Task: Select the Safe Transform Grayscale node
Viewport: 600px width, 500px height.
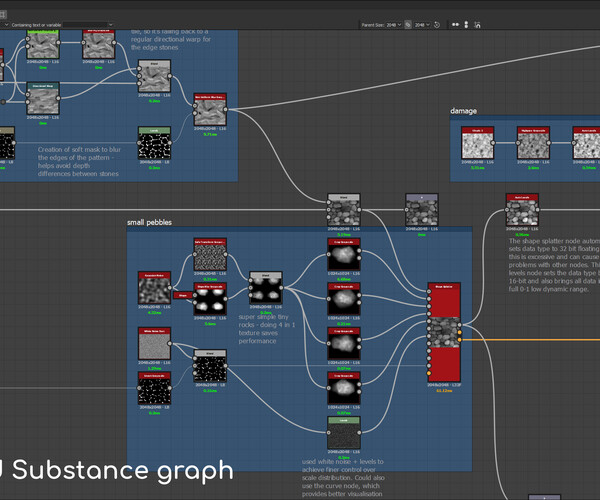Action: click(210, 254)
